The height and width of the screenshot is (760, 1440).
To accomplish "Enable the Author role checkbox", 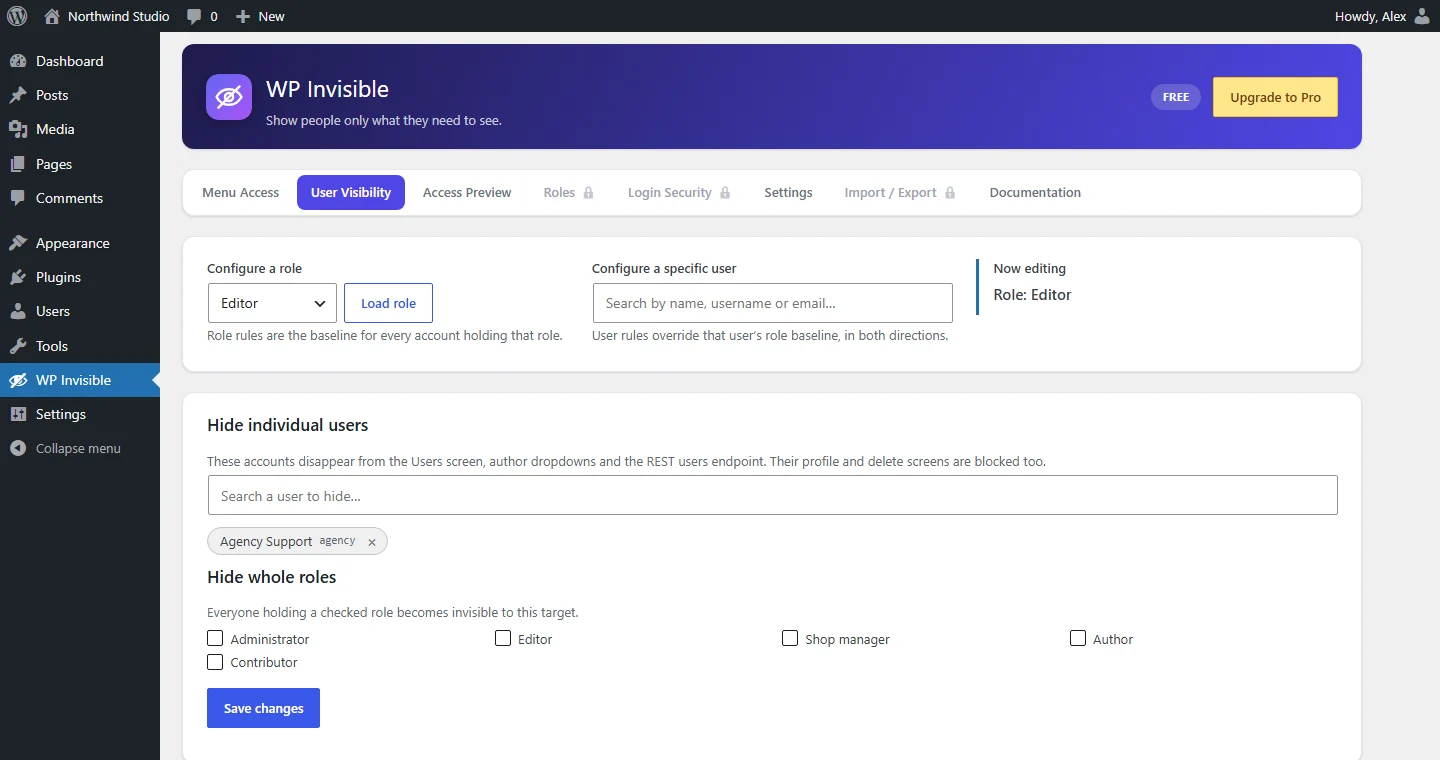I will 1078,638.
